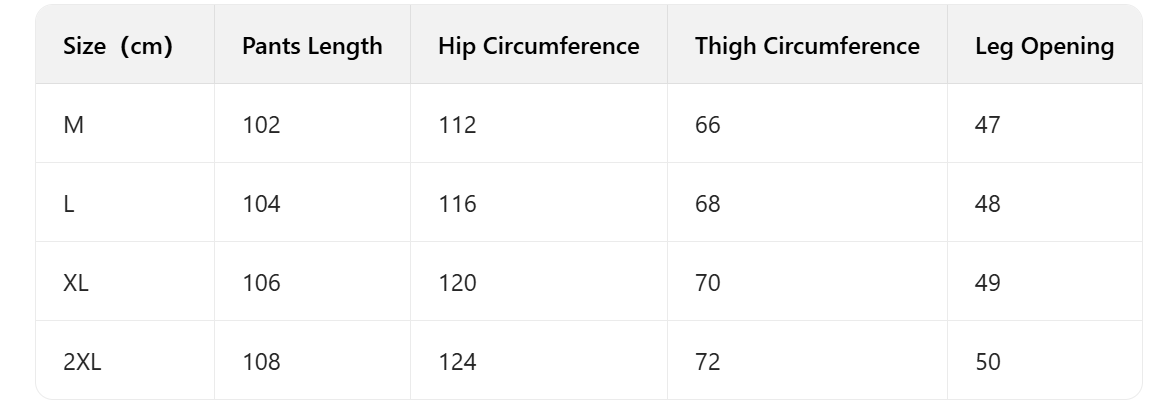Select thigh circumference value 72
The image size is (1164, 405).
coord(708,362)
